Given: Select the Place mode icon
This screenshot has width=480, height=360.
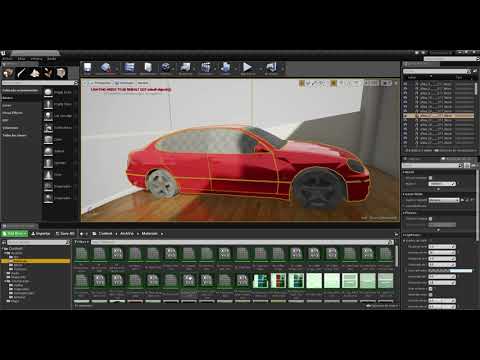Looking at the screenshot, I should [x=8, y=73].
